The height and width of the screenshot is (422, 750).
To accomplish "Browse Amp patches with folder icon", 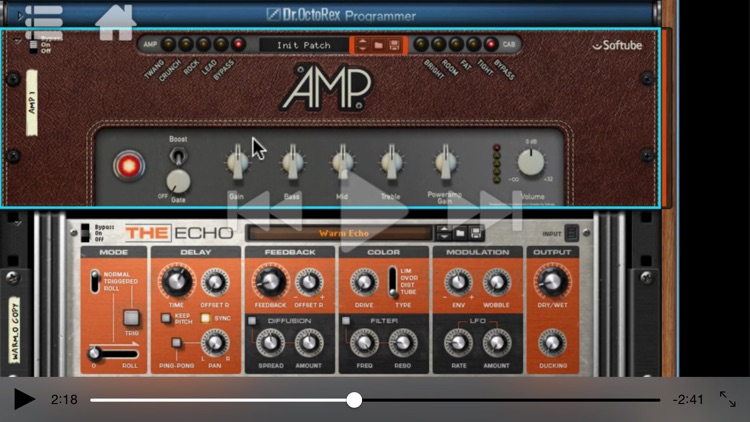I will click(x=378, y=45).
